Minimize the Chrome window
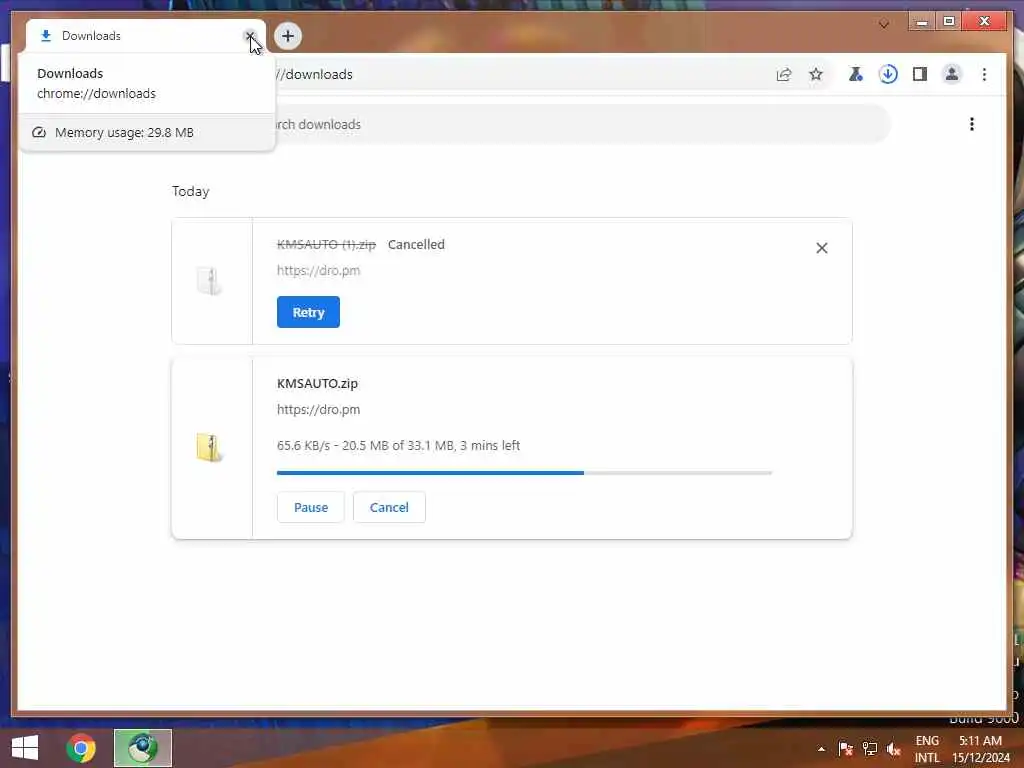The width and height of the screenshot is (1024, 768). pos(922,22)
